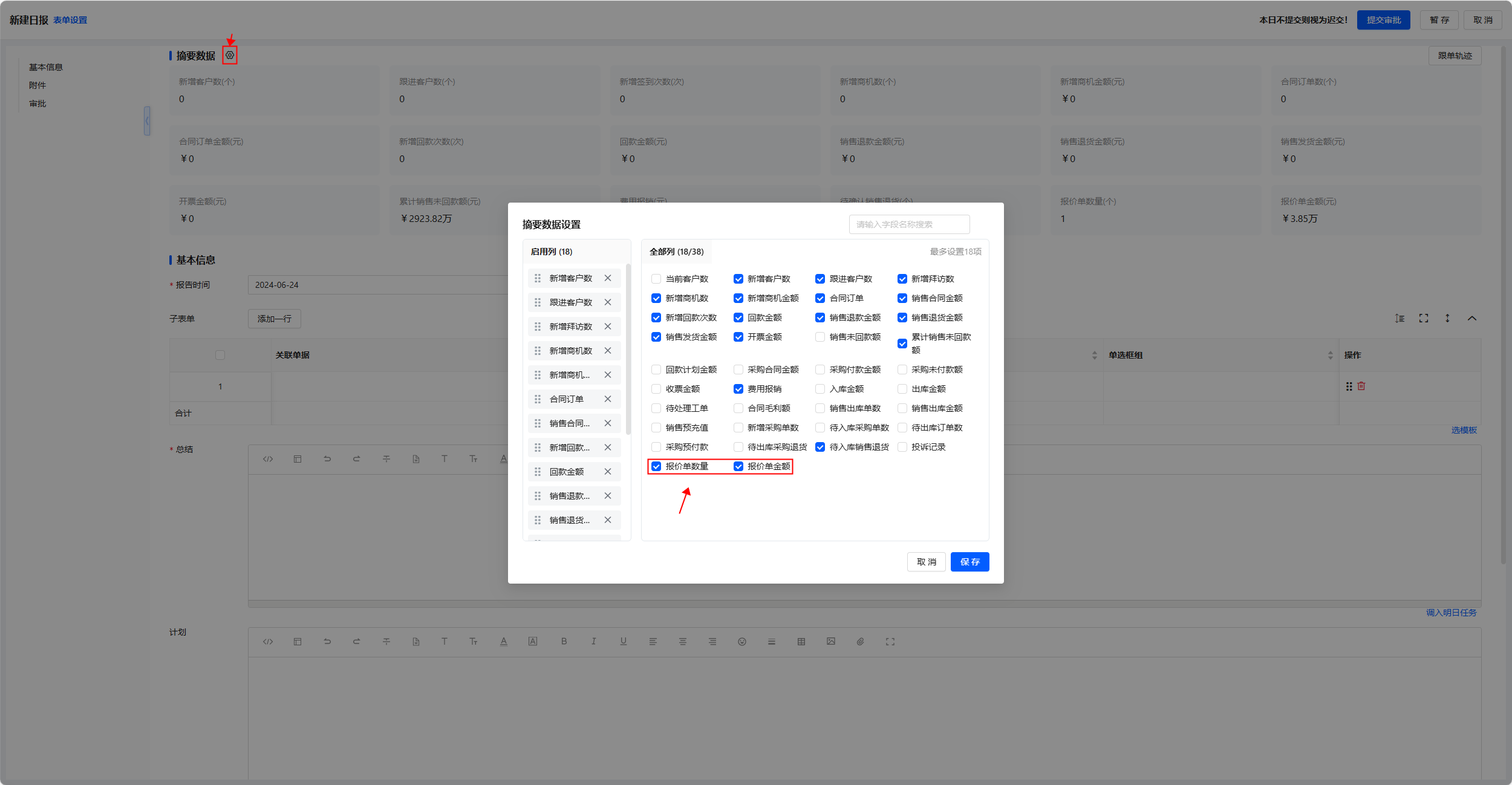Open the 报告时间 date field
The image size is (1512, 785).
(x=378, y=285)
